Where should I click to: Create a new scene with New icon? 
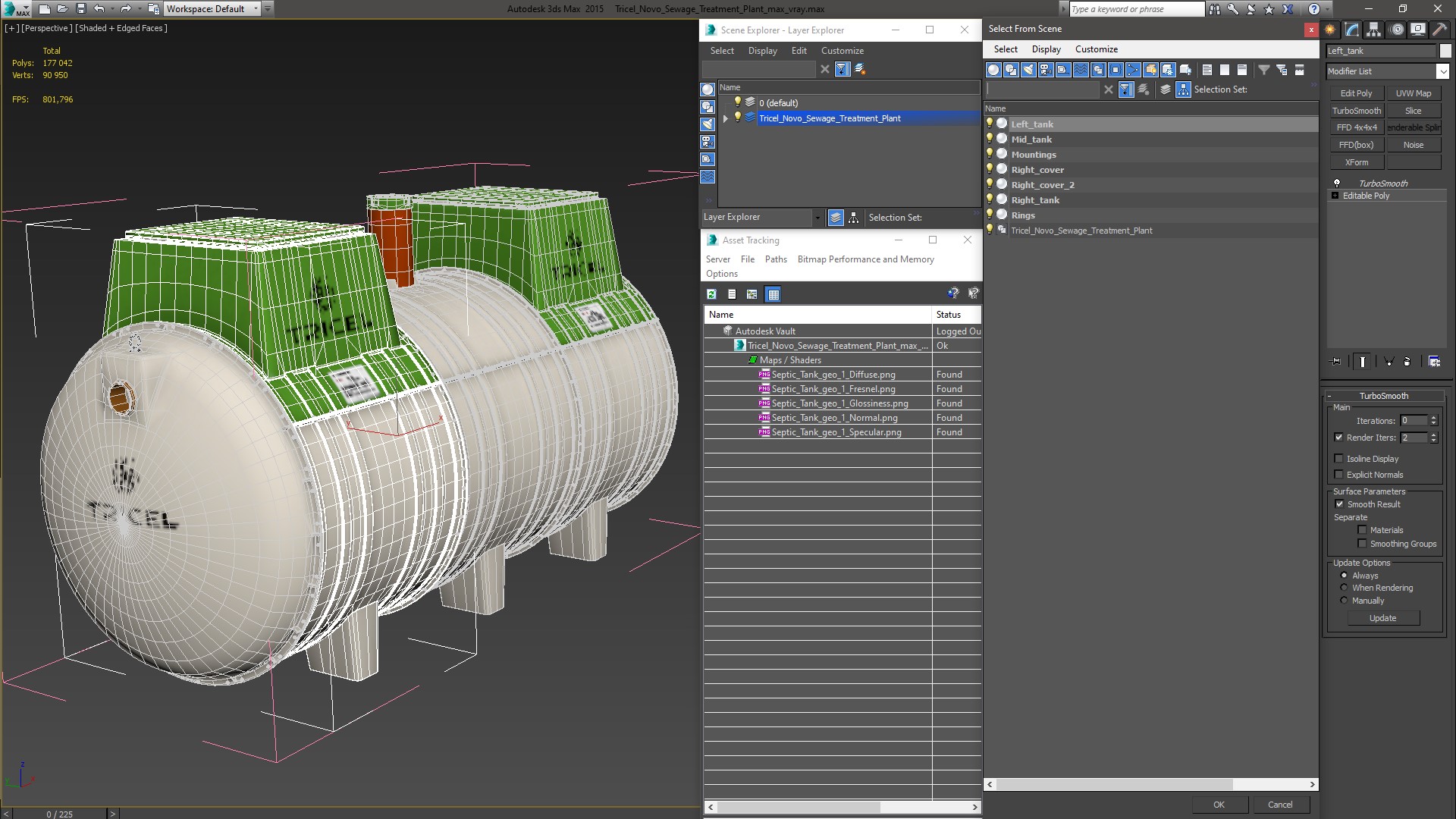[44, 9]
